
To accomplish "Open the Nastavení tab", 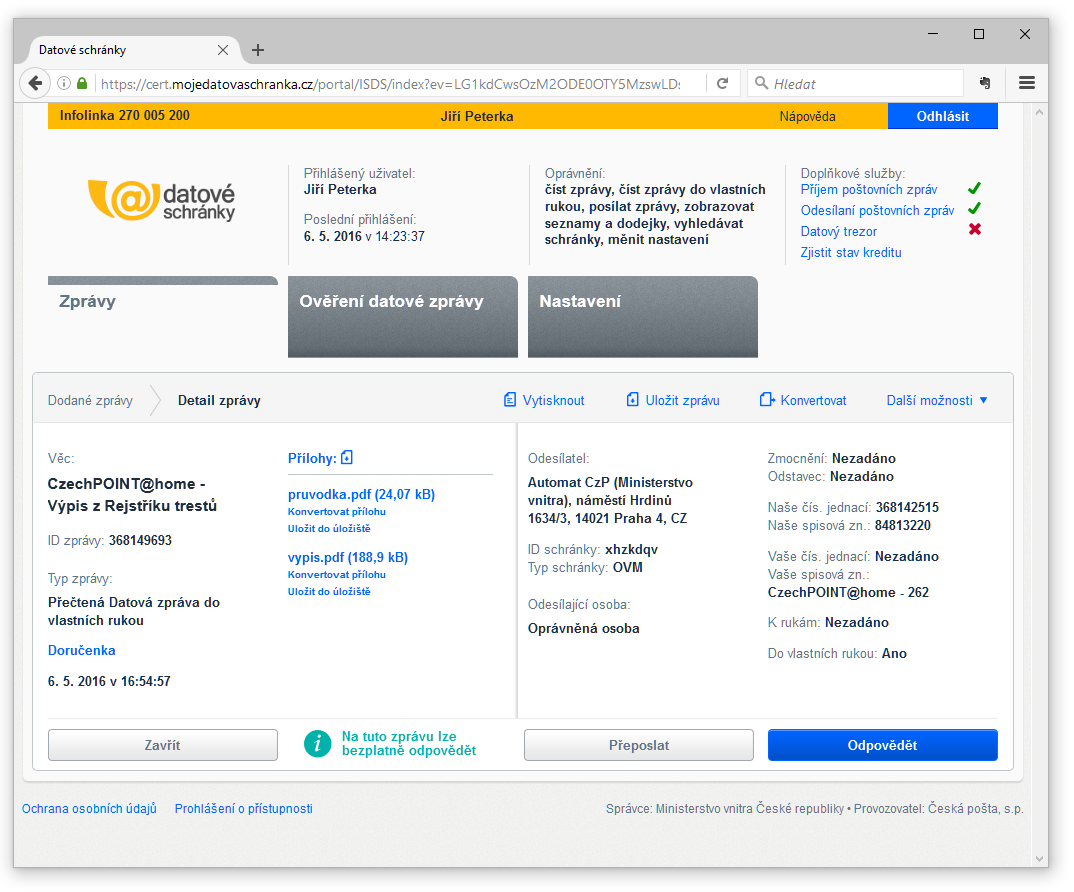I will 642,317.
